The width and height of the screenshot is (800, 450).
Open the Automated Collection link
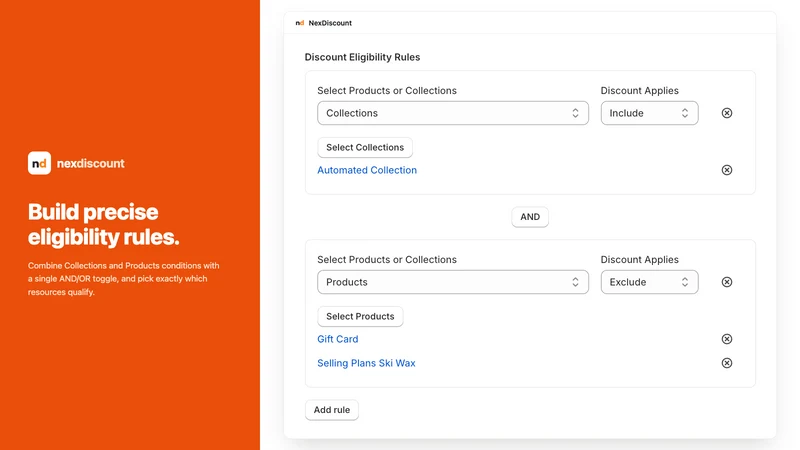coord(367,170)
